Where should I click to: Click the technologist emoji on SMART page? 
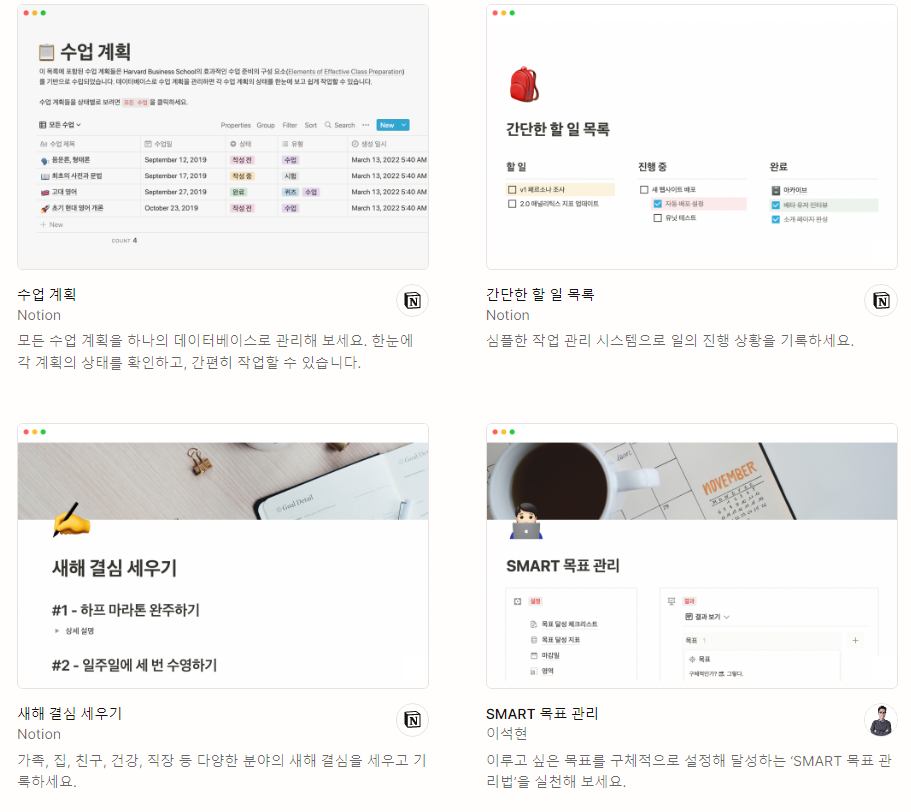(526, 521)
